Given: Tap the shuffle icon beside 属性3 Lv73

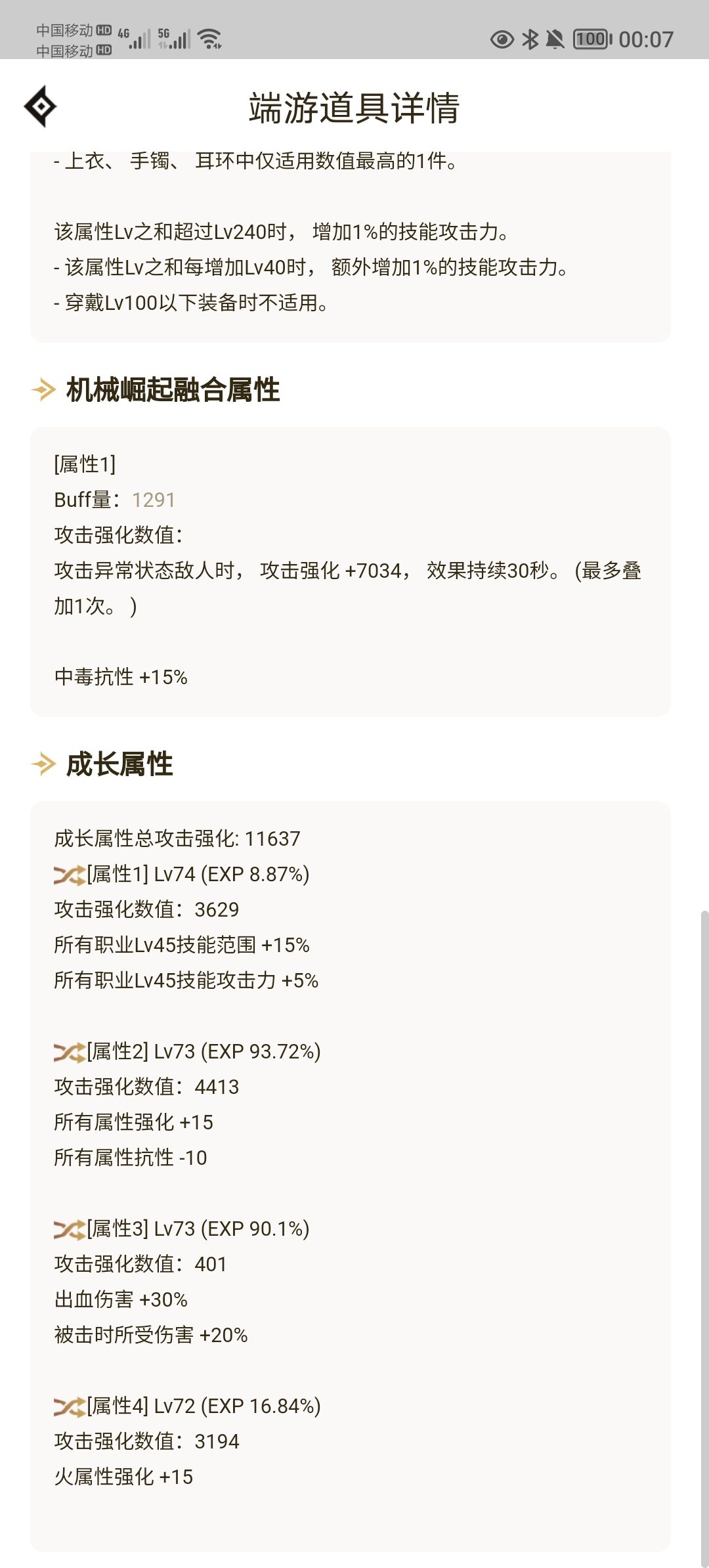Looking at the screenshot, I should 70,1229.
